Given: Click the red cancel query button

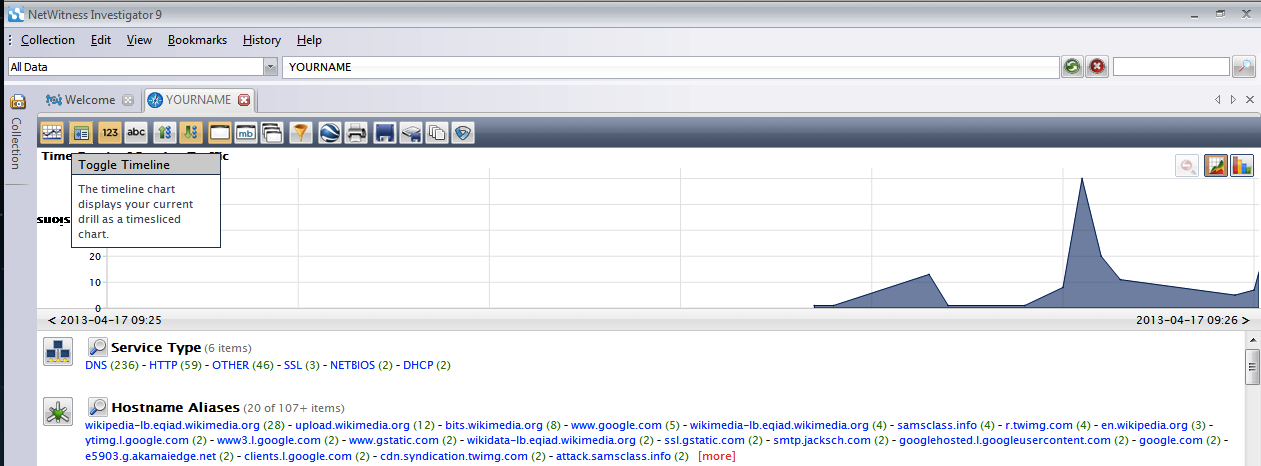Looking at the screenshot, I should point(1097,66).
